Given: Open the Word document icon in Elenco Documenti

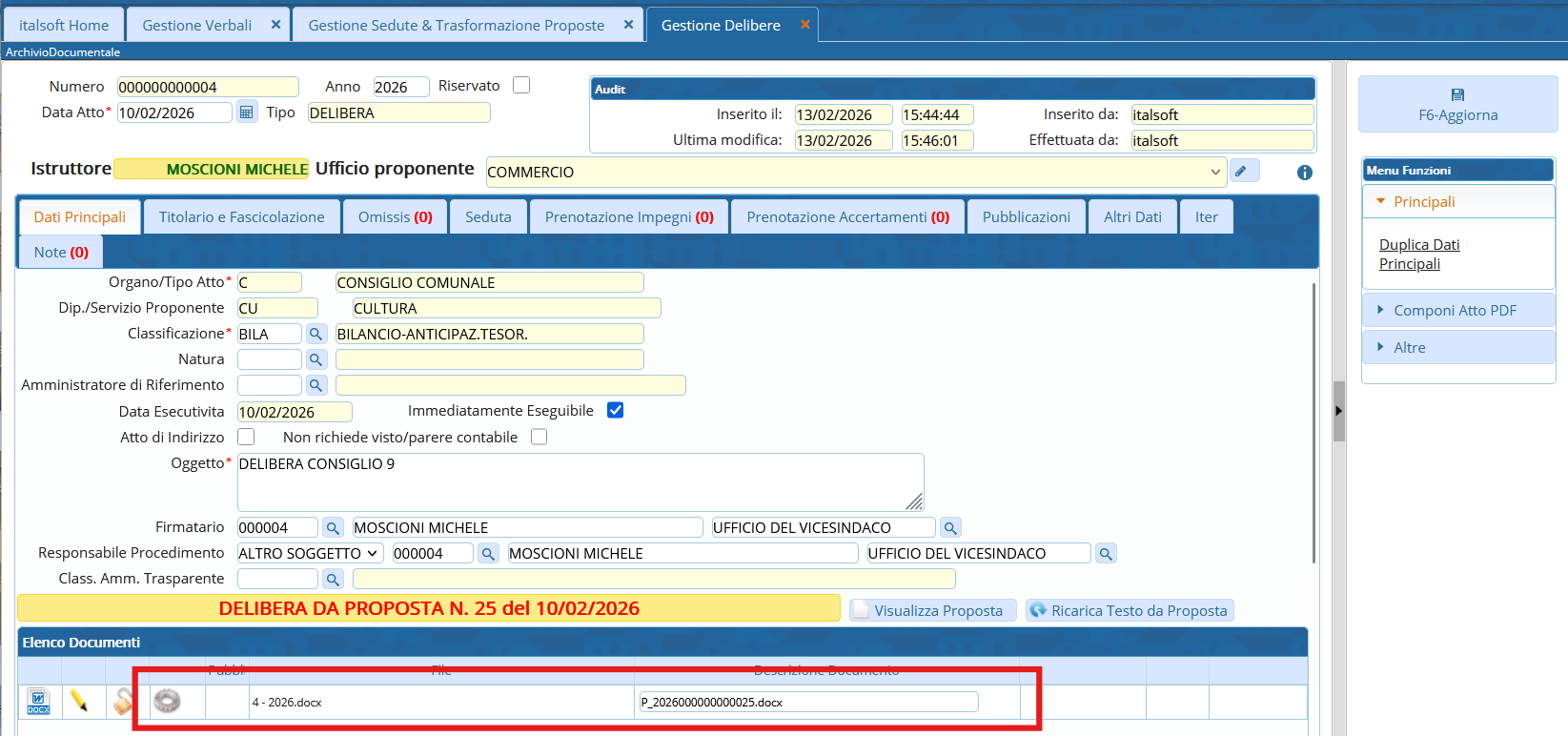Looking at the screenshot, I should [x=38, y=702].
